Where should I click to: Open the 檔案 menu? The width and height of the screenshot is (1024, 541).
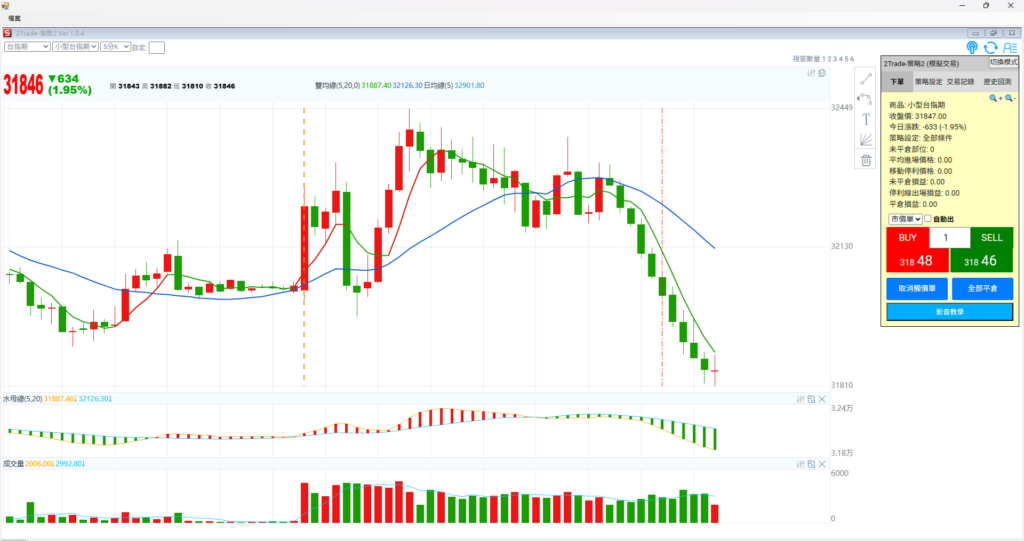pyautogui.click(x=15, y=18)
